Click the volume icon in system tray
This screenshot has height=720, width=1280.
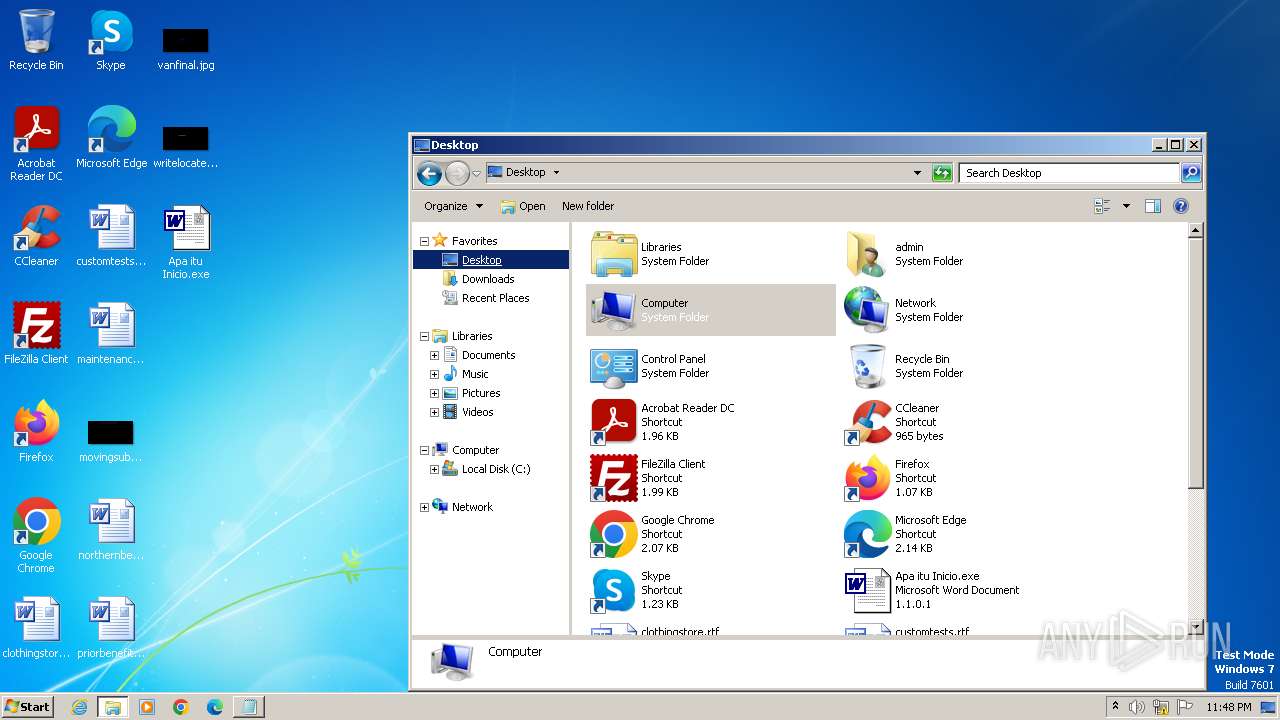pyautogui.click(x=1137, y=707)
